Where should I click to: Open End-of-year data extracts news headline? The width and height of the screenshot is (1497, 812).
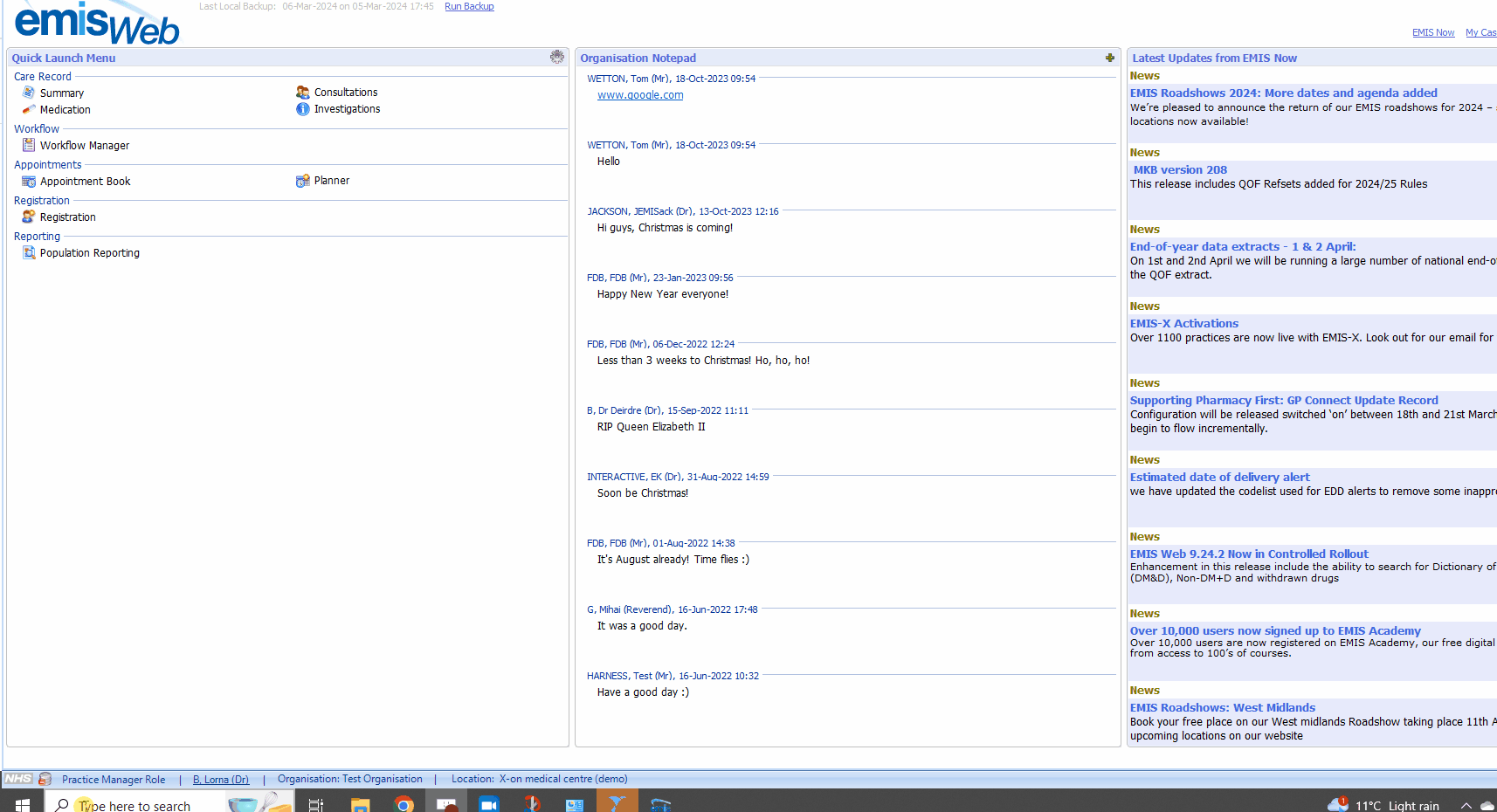(x=1243, y=246)
